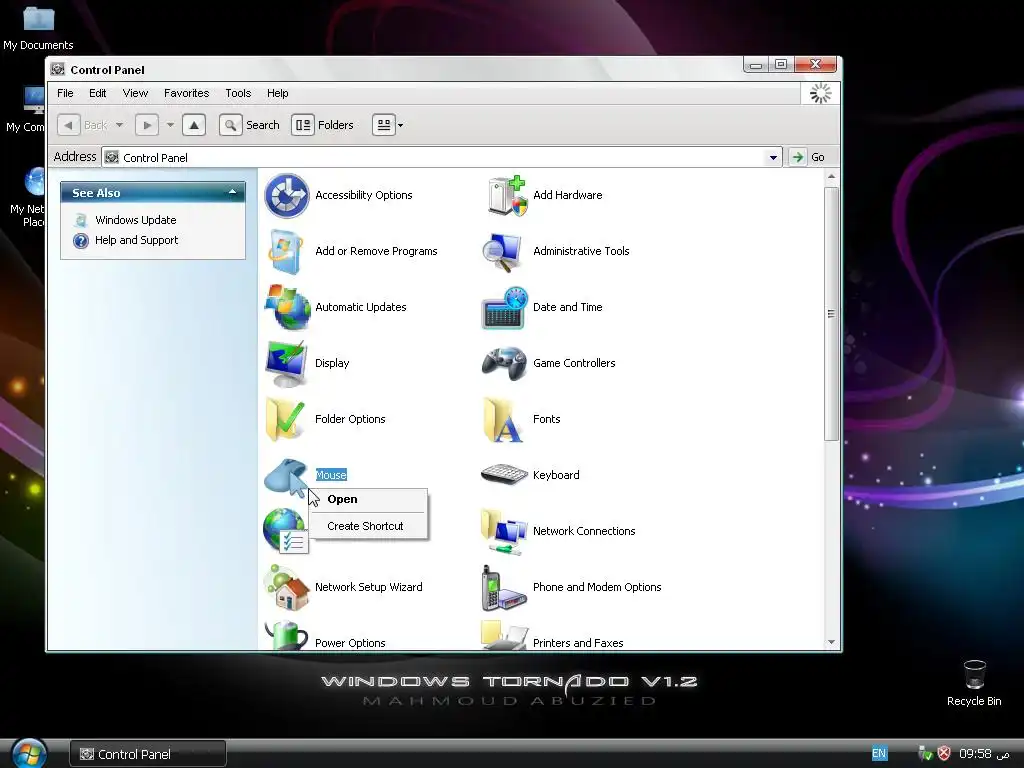Open the Display monitor icon
This screenshot has width=1024, height=768.
click(287, 364)
